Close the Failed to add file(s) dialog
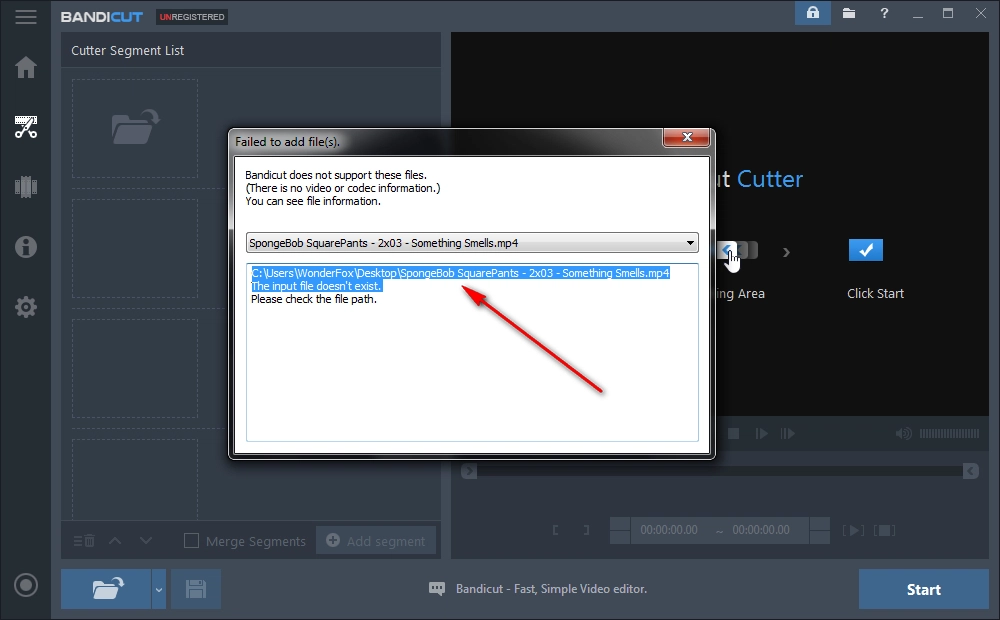1000x620 pixels. [x=687, y=137]
